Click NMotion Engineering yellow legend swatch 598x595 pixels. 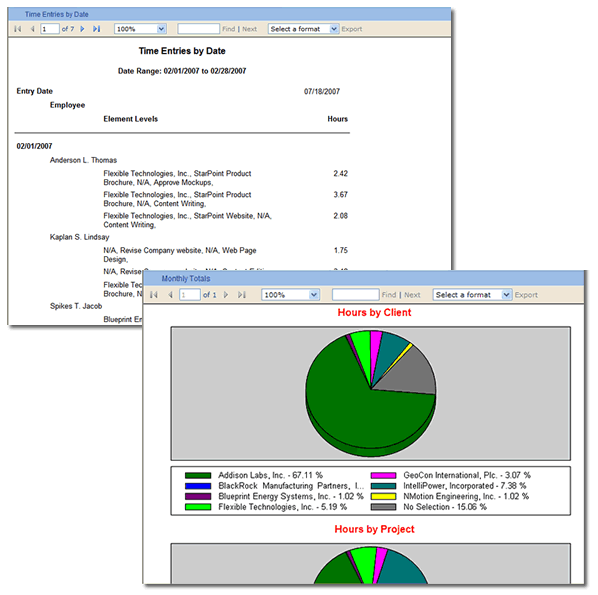coord(383,497)
